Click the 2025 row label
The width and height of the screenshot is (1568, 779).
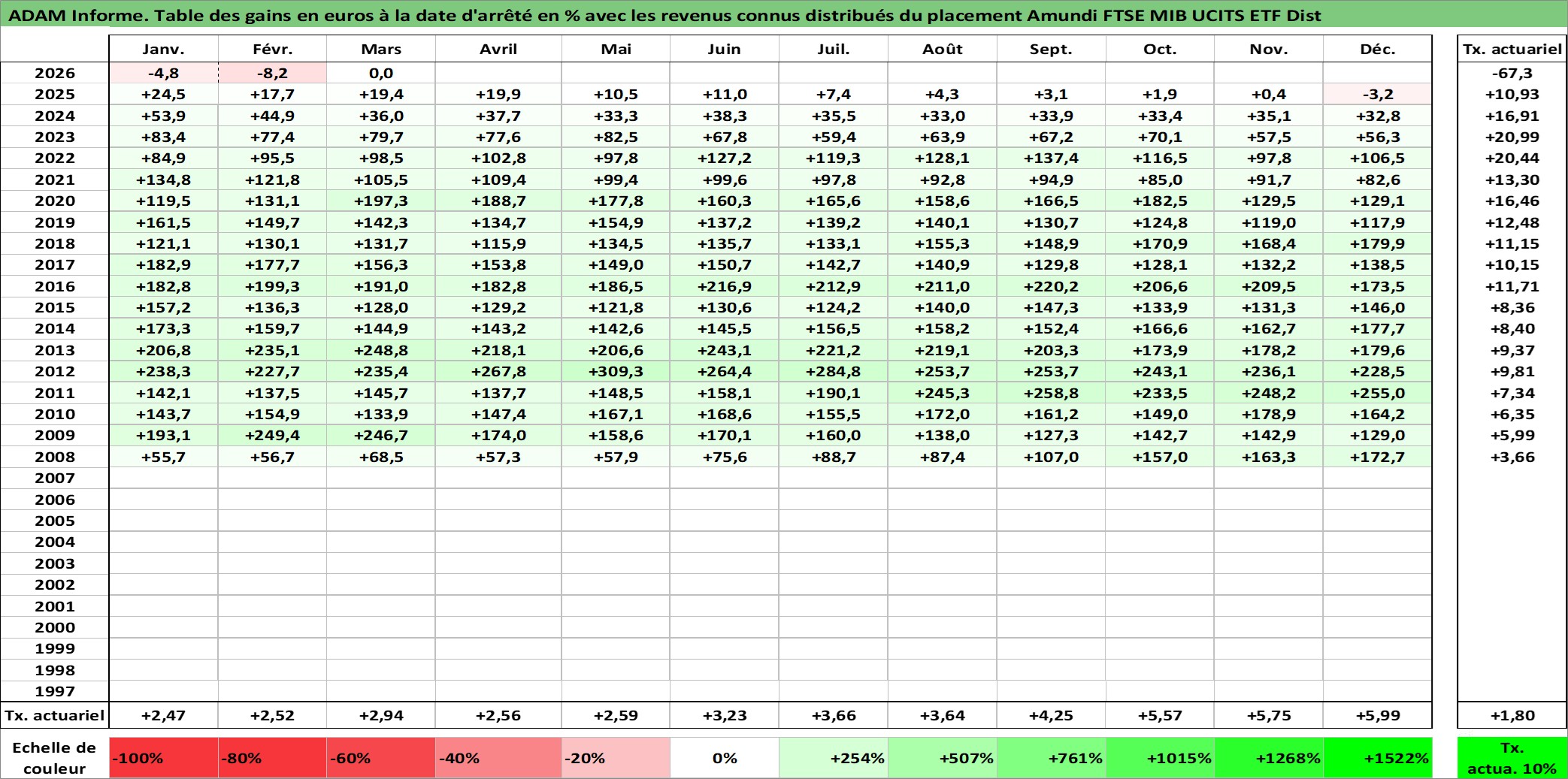(55, 94)
